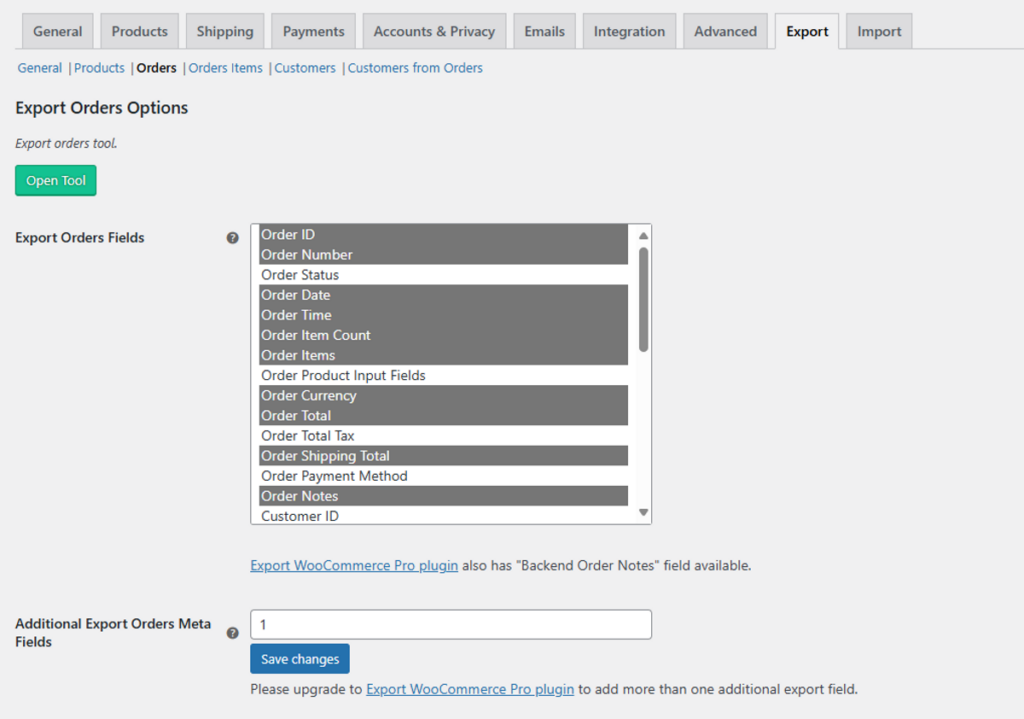
Task: Open Customers from Orders sub-section
Action: pyautogui.click(x=415, y=68)
